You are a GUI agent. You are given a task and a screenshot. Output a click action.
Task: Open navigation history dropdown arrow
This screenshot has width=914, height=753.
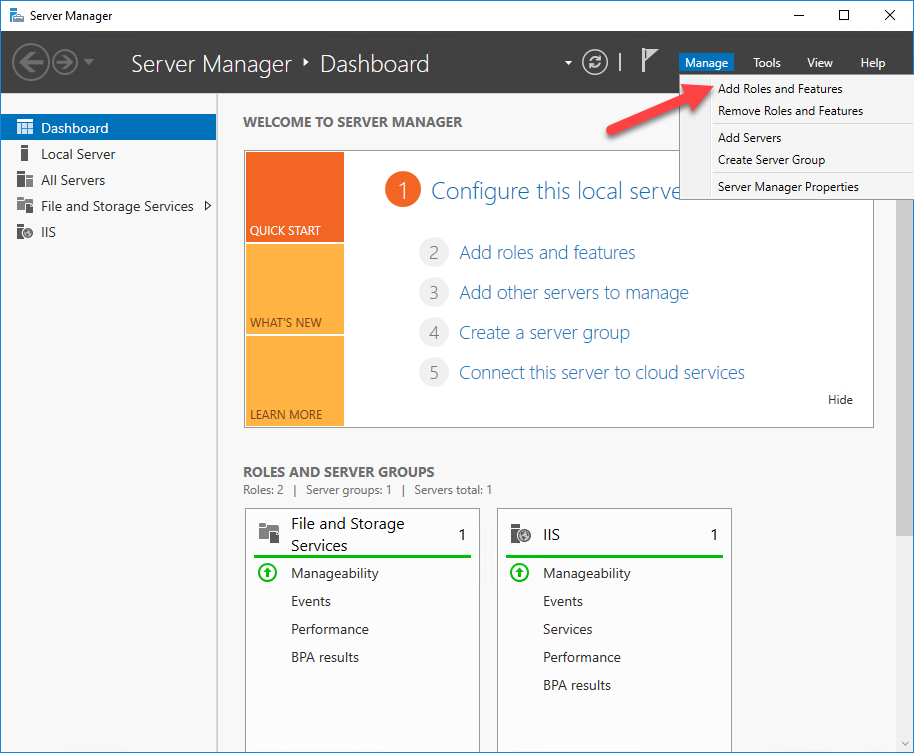(x=89, y=63)
